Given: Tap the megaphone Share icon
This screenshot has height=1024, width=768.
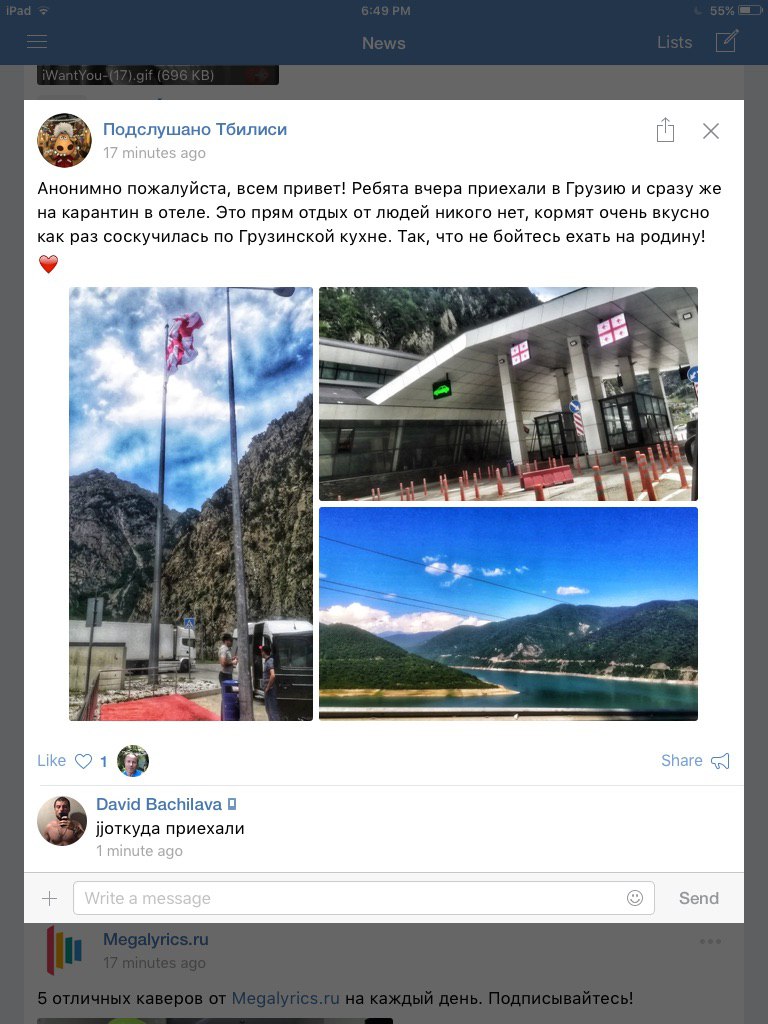Looking at the screenshot, I should [x=720, y=761].
